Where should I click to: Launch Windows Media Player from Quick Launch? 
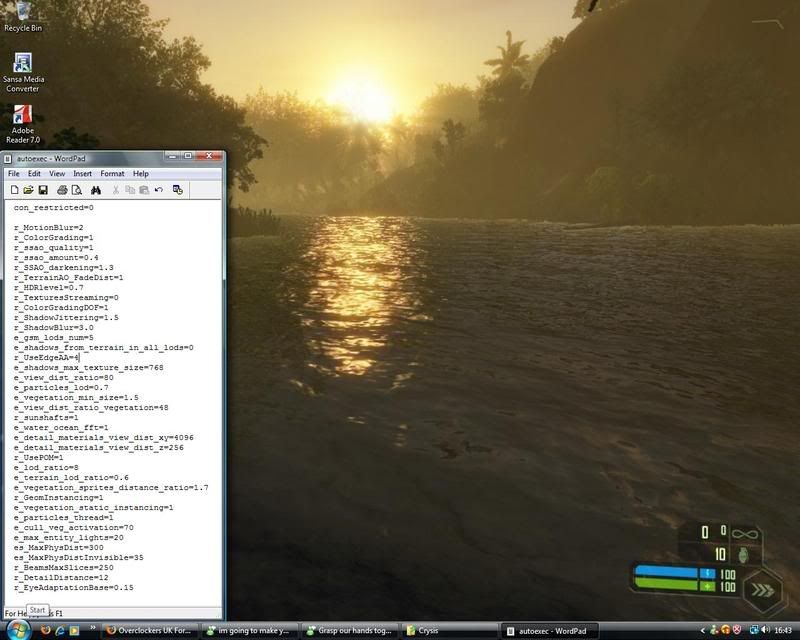point(74,630)
